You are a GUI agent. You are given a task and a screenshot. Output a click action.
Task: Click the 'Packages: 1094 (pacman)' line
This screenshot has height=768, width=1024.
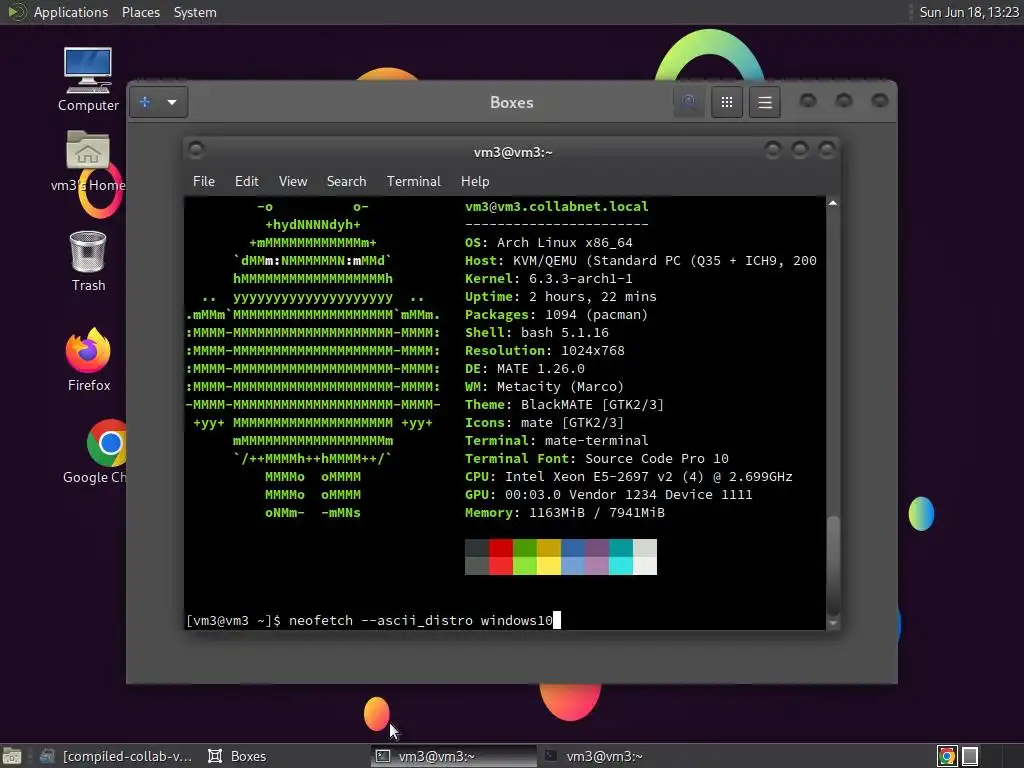tap(556, 315)
